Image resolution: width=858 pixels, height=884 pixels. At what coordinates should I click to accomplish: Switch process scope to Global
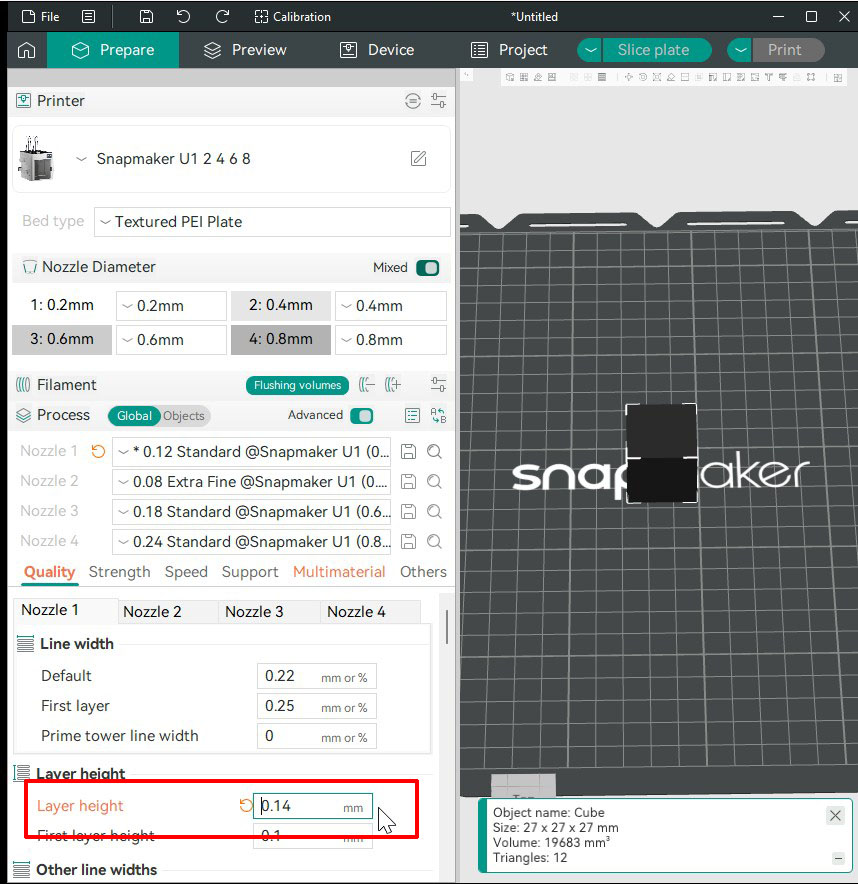coord(134,416)
